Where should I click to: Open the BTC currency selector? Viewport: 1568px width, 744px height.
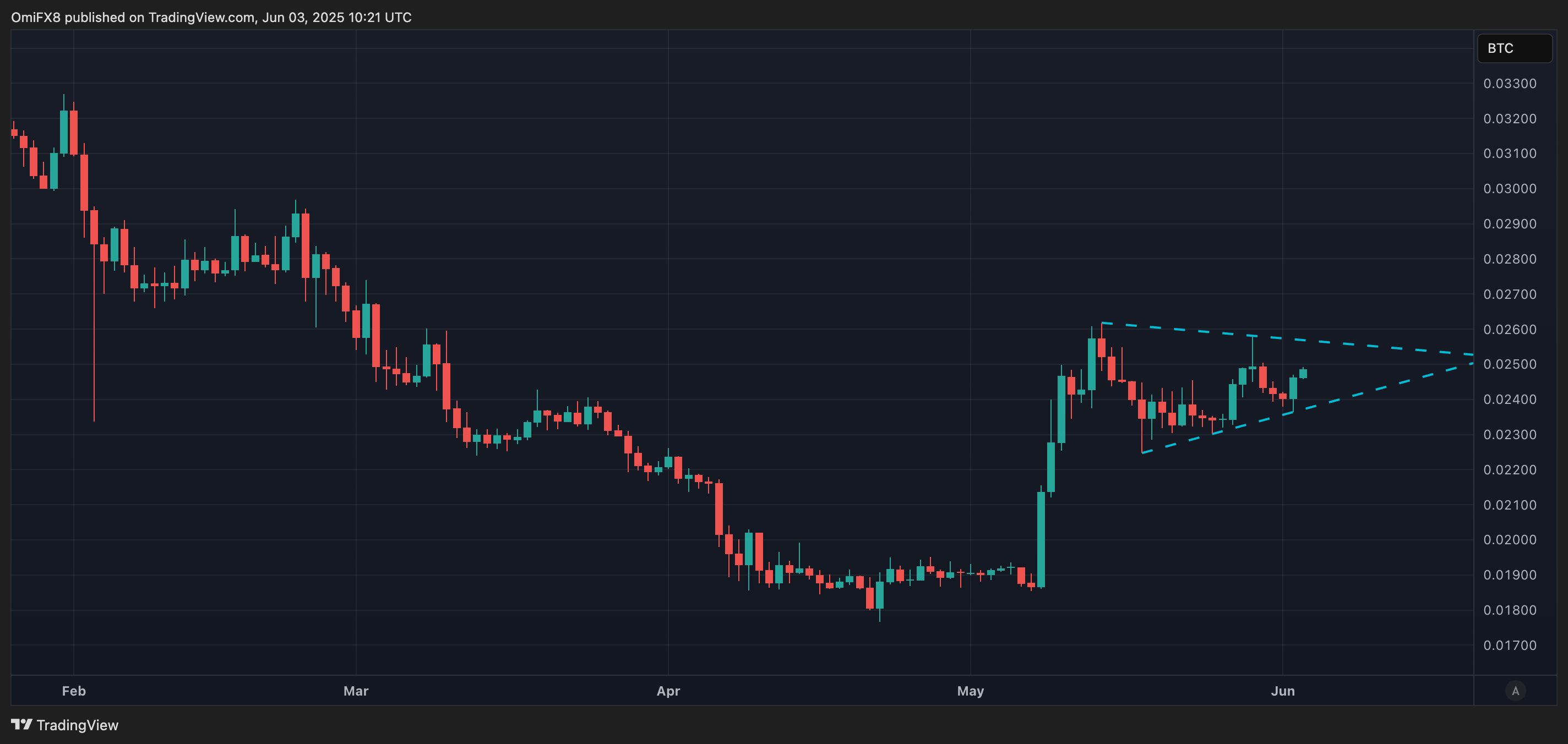[x=1514, y=48]
